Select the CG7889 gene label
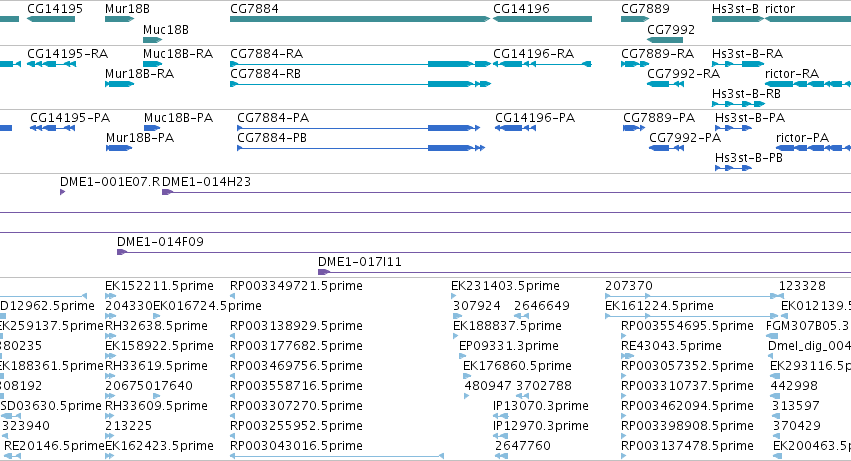This screenshot has width=851, height=461. point(645,9)
